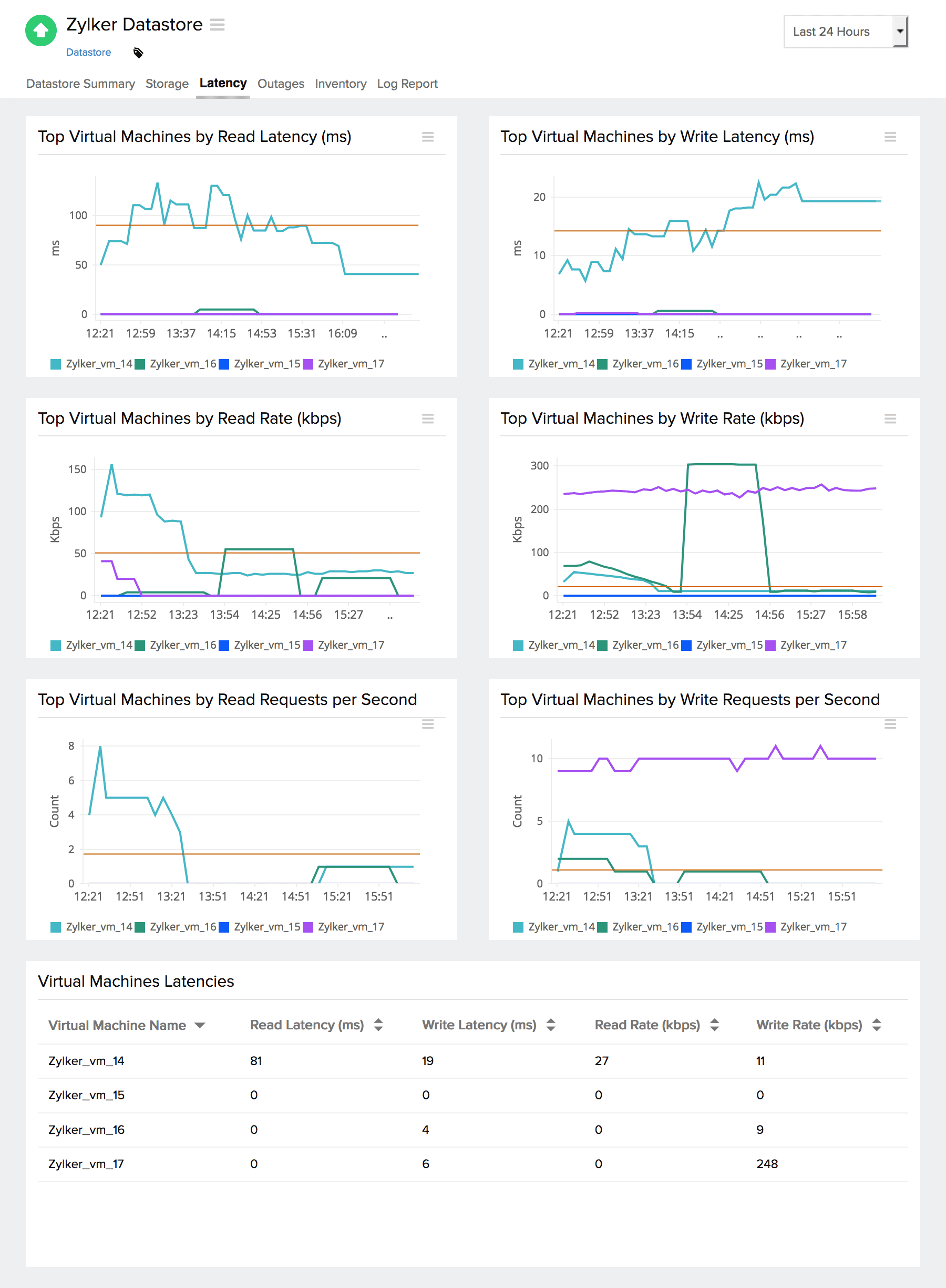Image resolution: width=946 pixels, height=1288 pixels.
Task: Switch to the Storage tab
Action: point(167,84)
